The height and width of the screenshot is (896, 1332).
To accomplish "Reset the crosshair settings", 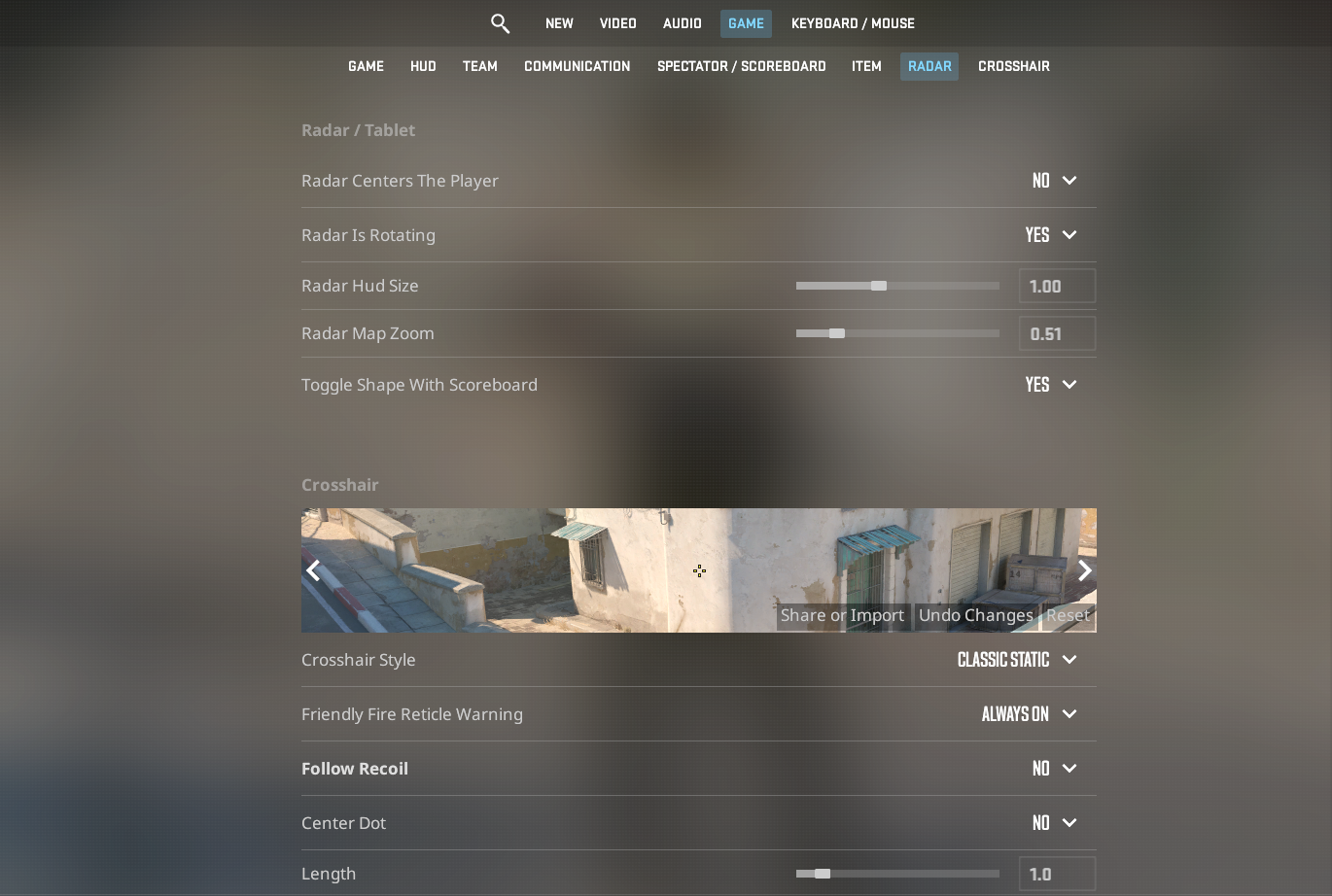I will pyautogui.click(x=1068, y=616).
